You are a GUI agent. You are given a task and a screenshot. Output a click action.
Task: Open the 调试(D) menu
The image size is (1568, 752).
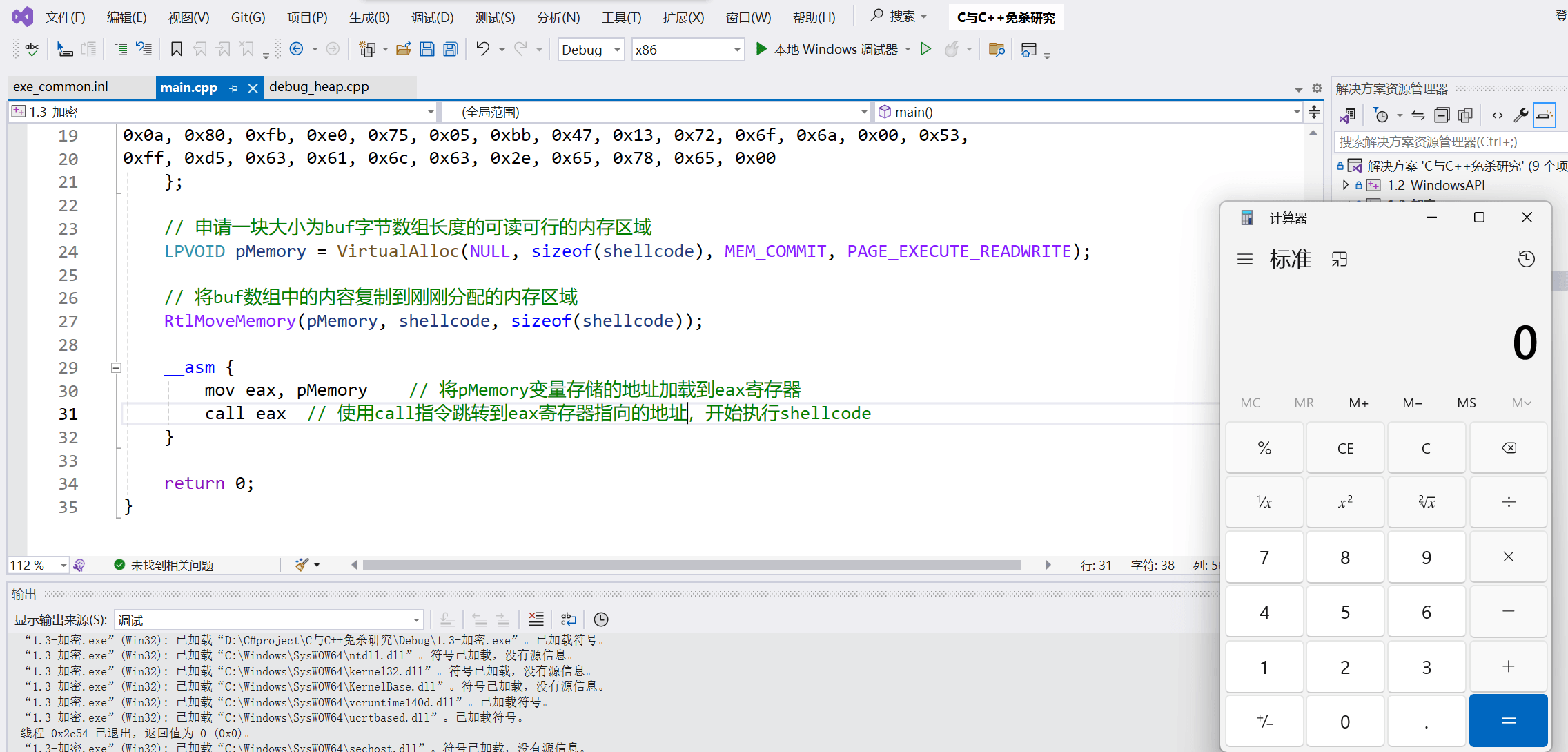pyautogui.click(x=432, y=17)
